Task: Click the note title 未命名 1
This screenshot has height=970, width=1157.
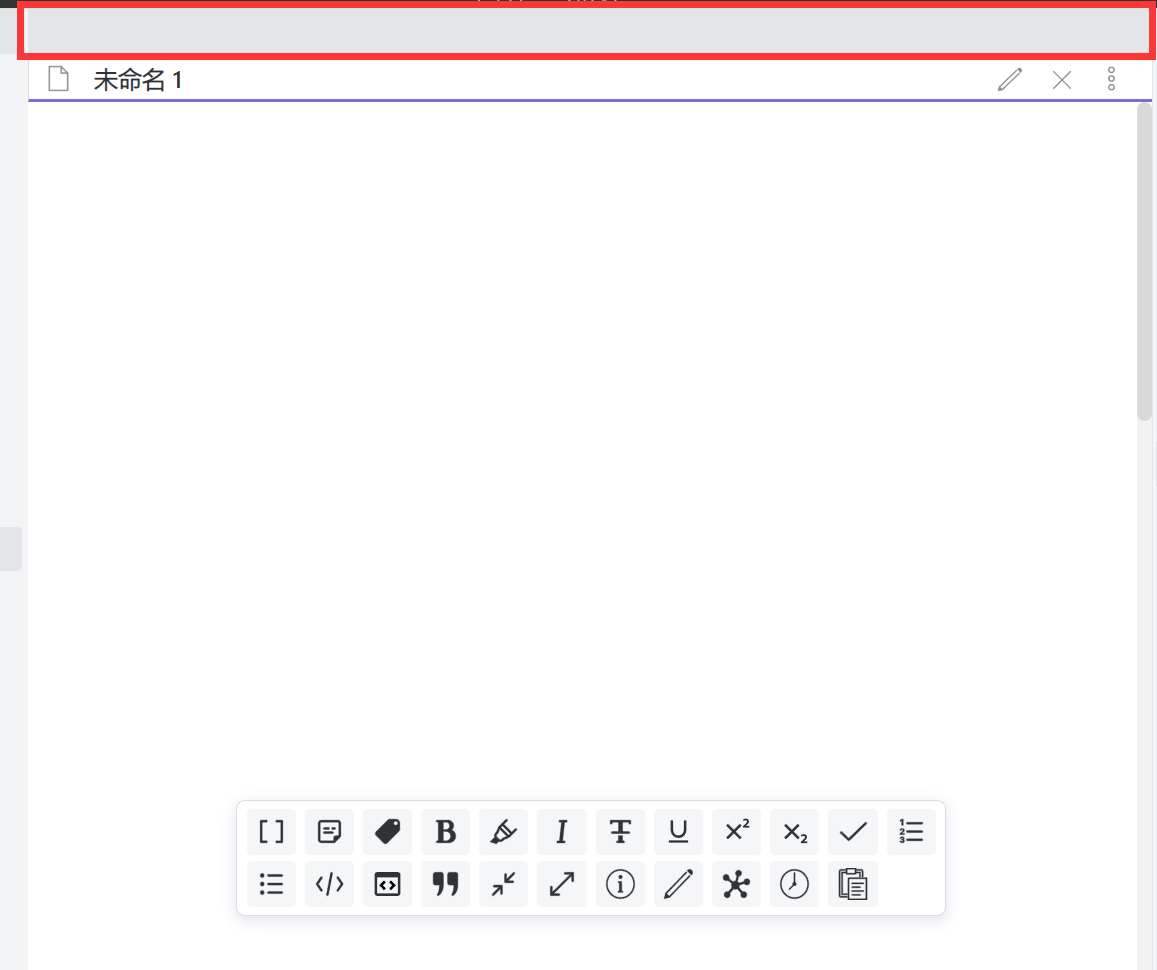Action: [x=138, y=80]
